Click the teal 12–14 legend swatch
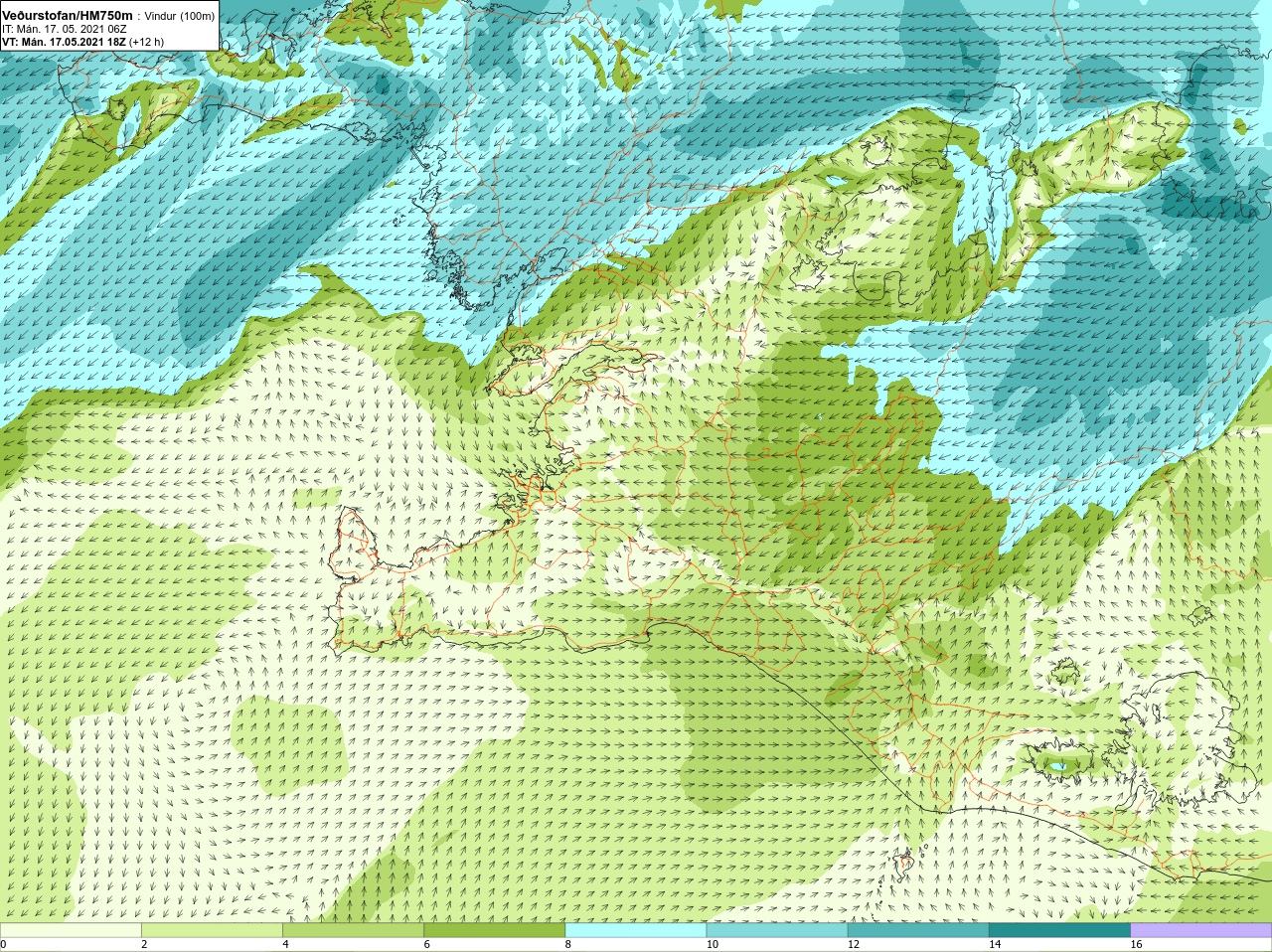This screenshot has height=952, width=1272. [x=918, y=930]
